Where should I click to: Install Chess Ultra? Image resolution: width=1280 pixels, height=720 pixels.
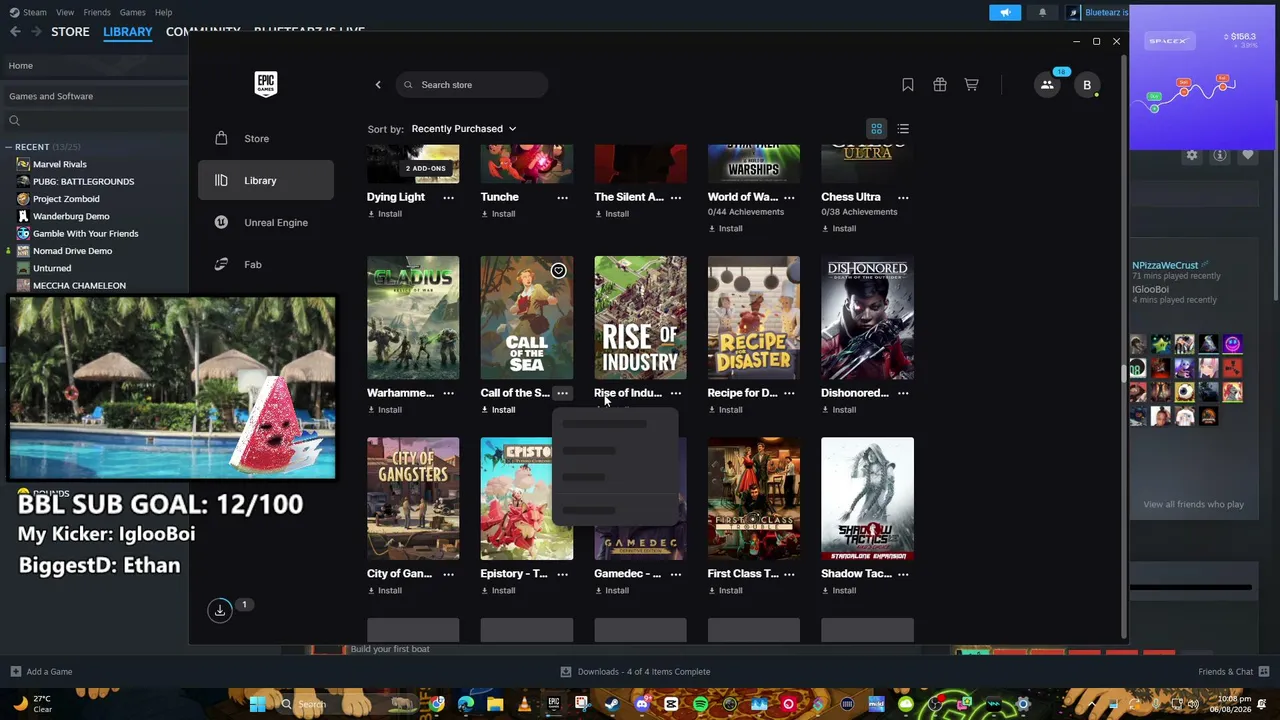(x=839, y=228)
